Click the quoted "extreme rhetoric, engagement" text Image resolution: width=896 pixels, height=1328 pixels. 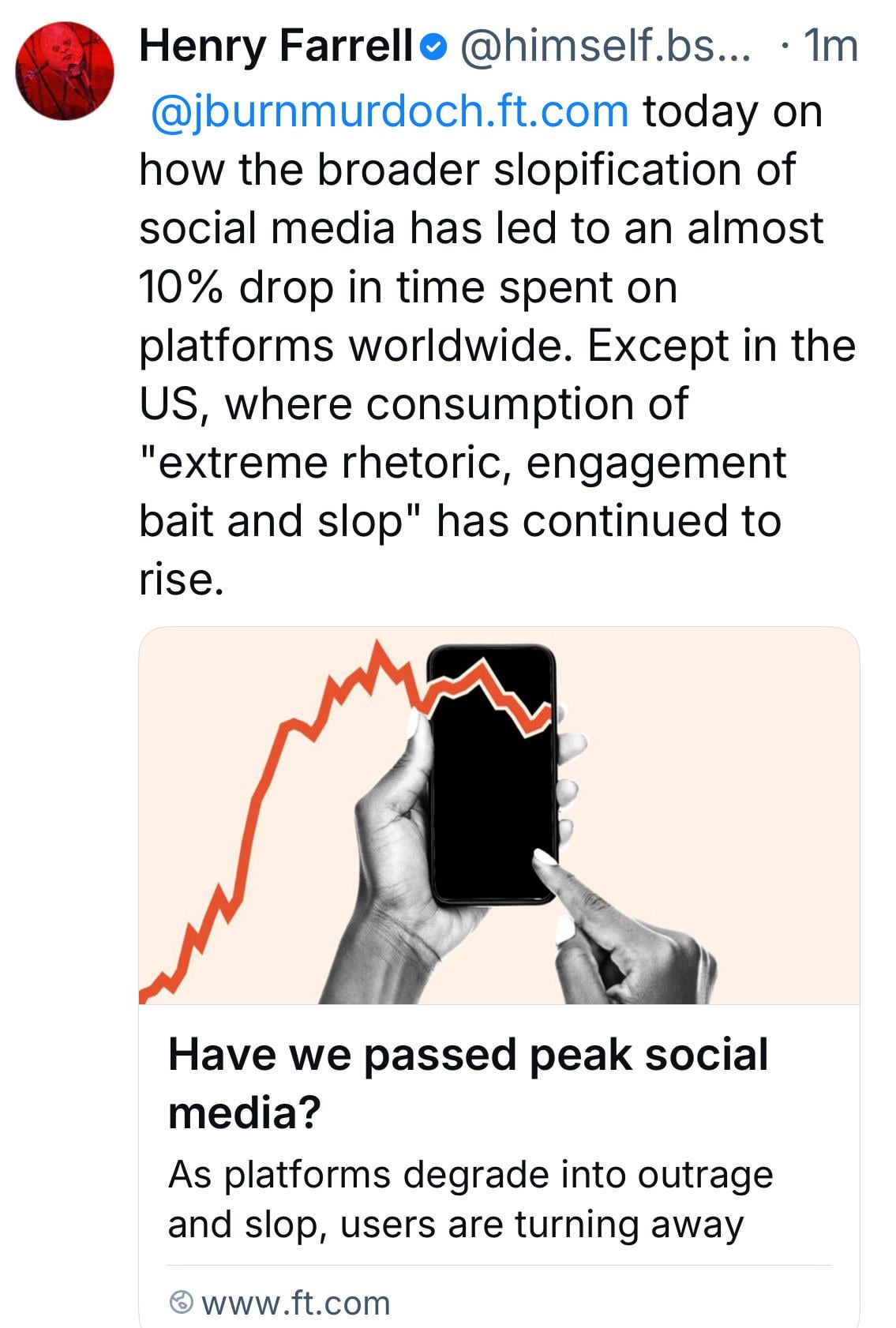(x=463, y=462)
